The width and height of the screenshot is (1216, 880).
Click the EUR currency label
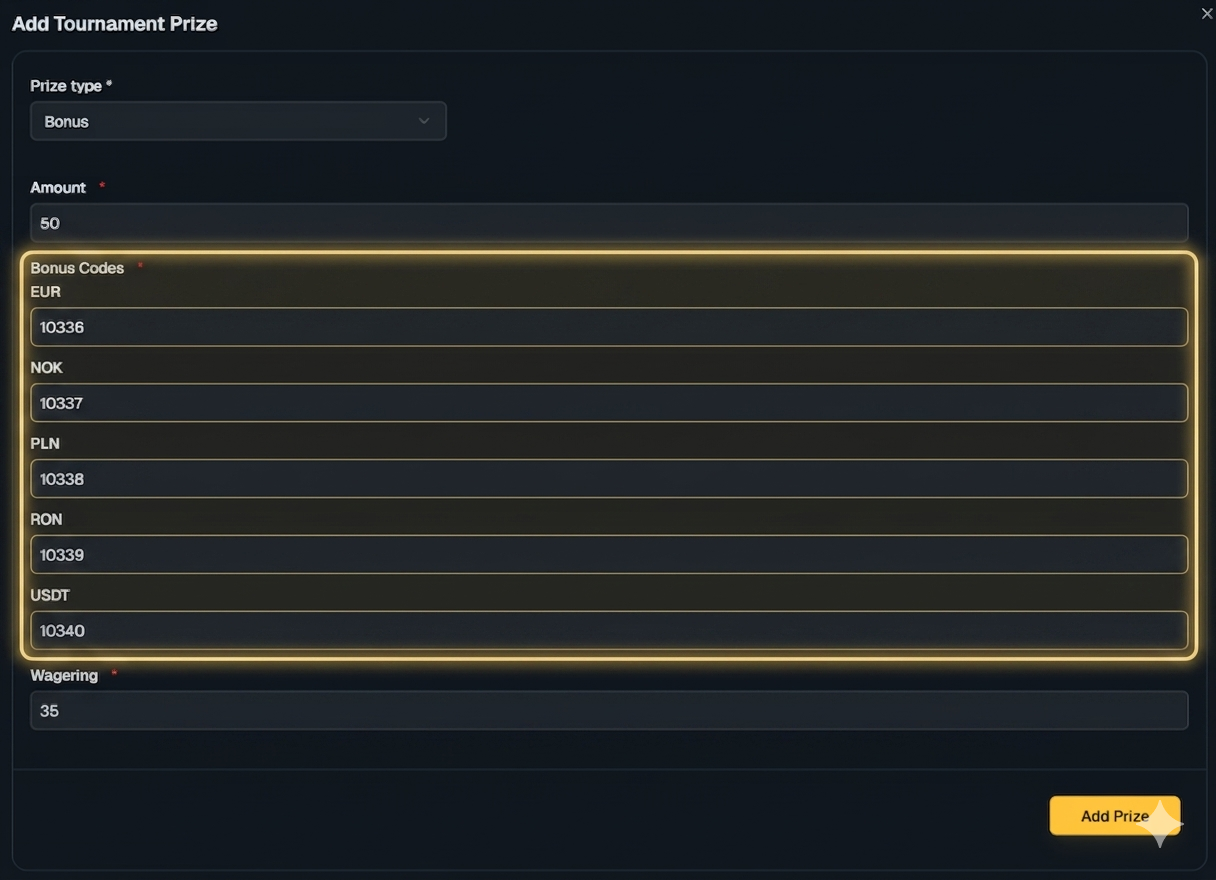tap(46, 292)
